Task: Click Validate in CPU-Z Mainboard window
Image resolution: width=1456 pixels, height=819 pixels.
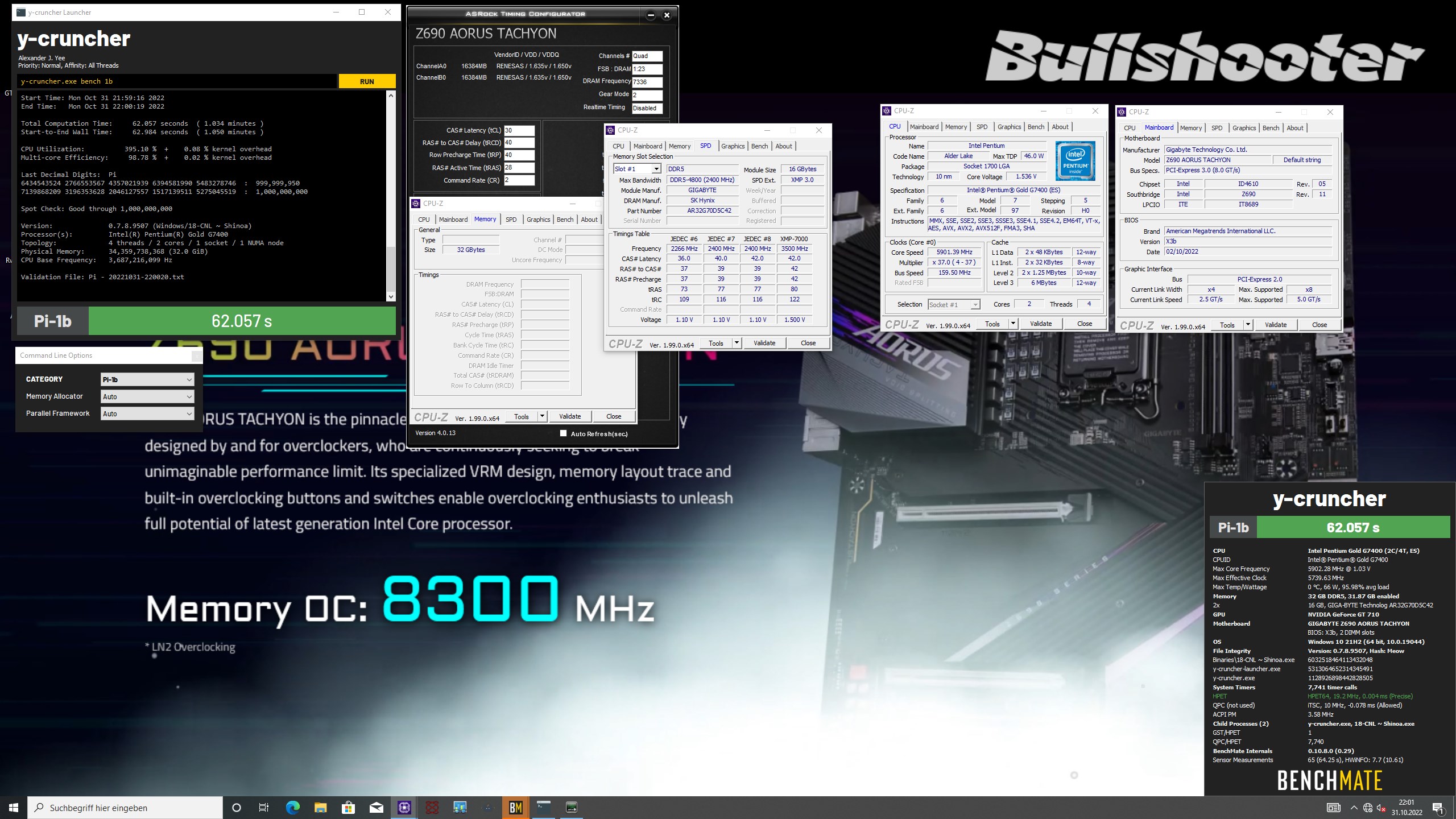Action: 1275,325
